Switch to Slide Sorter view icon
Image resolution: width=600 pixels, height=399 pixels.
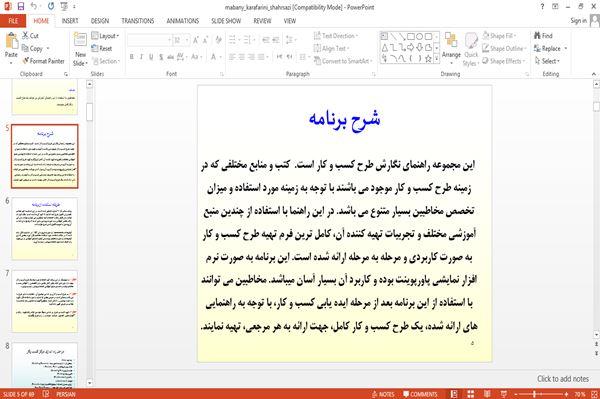[x=471, y=394]
